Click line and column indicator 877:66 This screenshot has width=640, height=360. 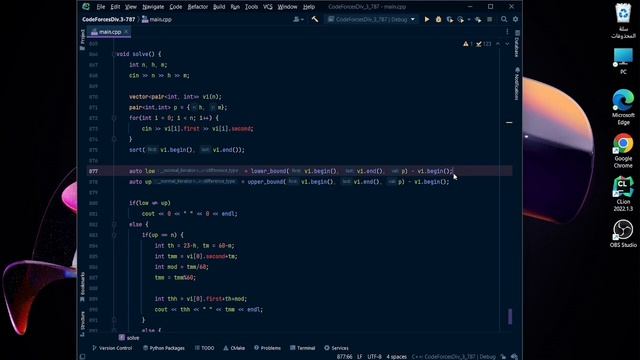(x=344, y=357)
